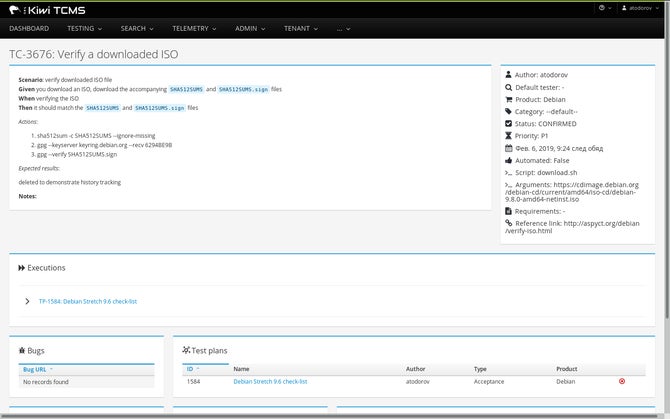The width and height of the screenshot is (670, 419).
Task: Click the Test plans panel icon
Action: pos(186,350)
